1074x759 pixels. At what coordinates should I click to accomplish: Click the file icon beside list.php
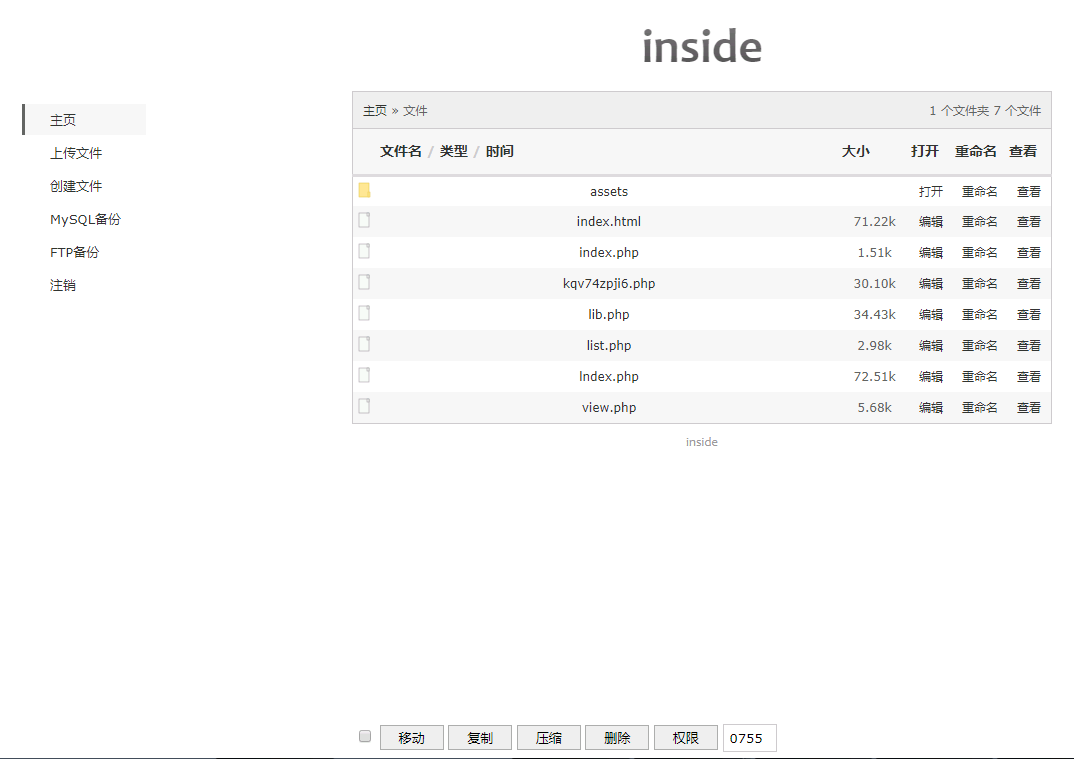365,345
